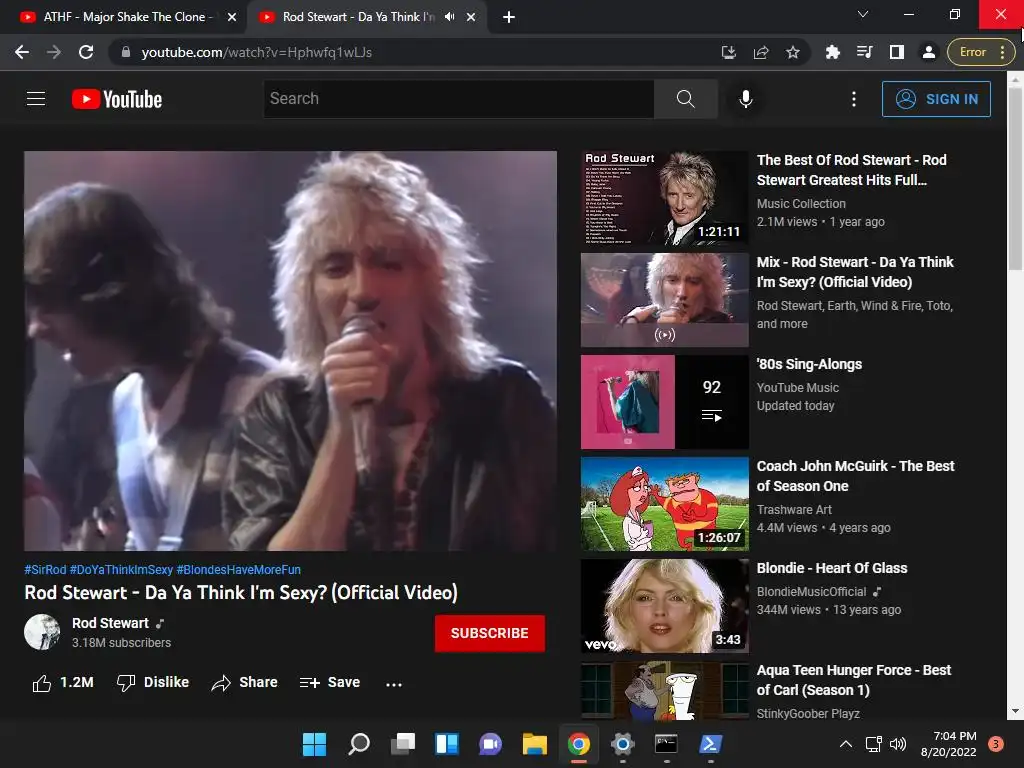Screen dimensions: 1024x768
Task: Open Blondie - Heart Of Glass title
Action: click(831, 568)
